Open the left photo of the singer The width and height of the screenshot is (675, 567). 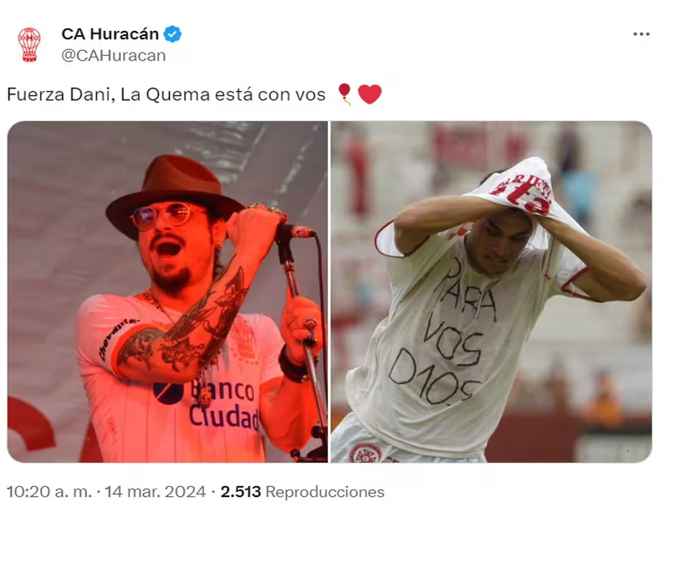point(167,292)
